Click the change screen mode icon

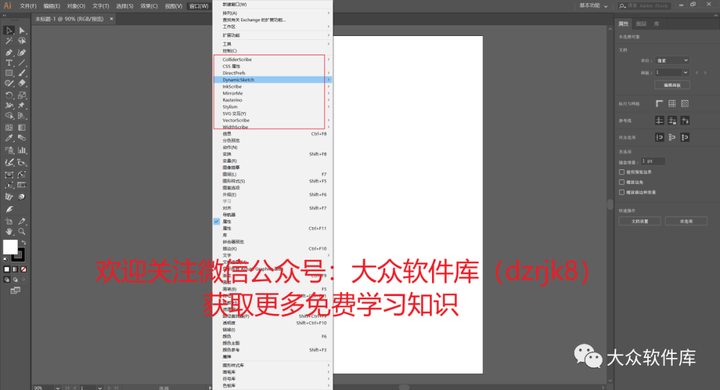click(x=15, y=290)
